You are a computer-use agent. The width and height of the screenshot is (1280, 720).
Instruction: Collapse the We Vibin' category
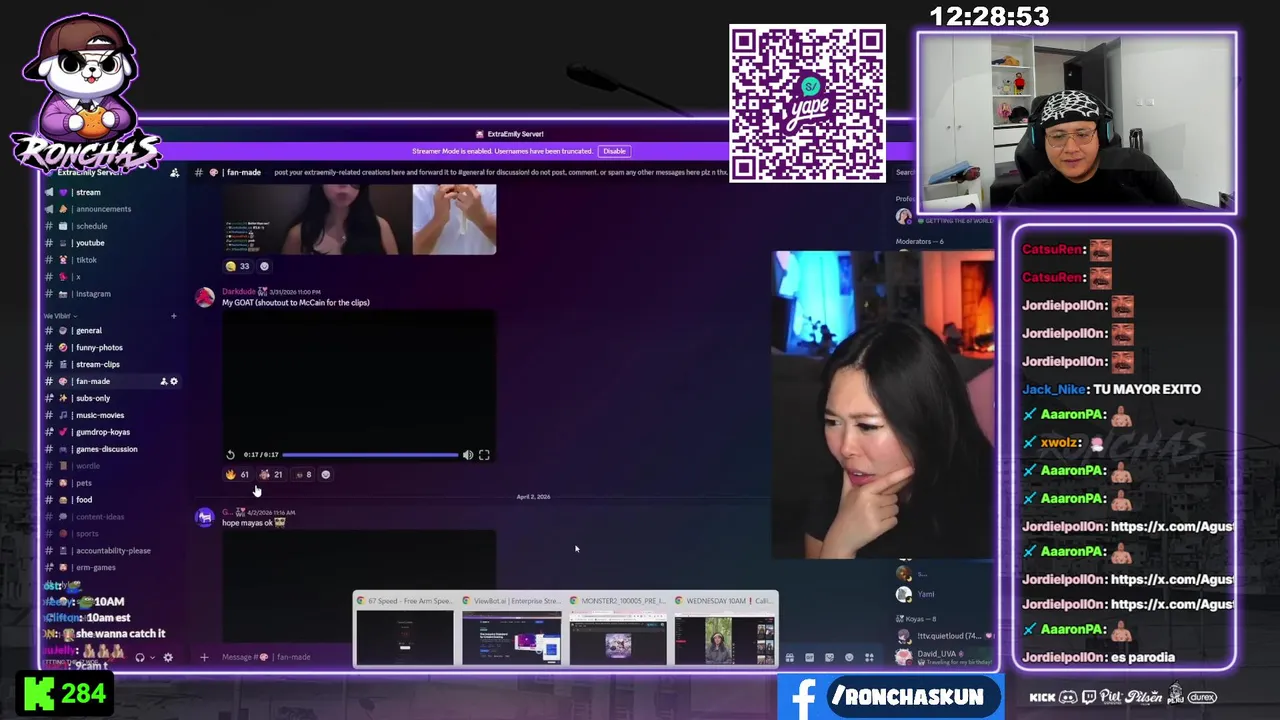pyautogui.click(x=60, y=316)
